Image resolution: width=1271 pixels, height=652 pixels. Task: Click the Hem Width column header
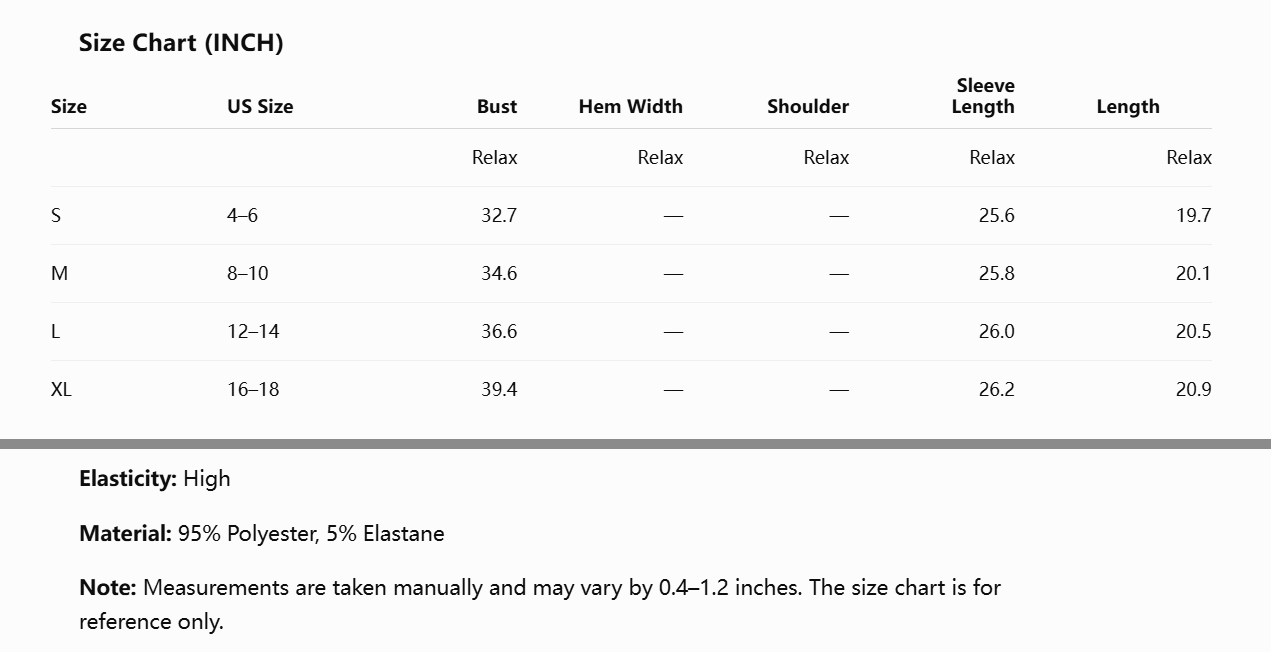631,106
